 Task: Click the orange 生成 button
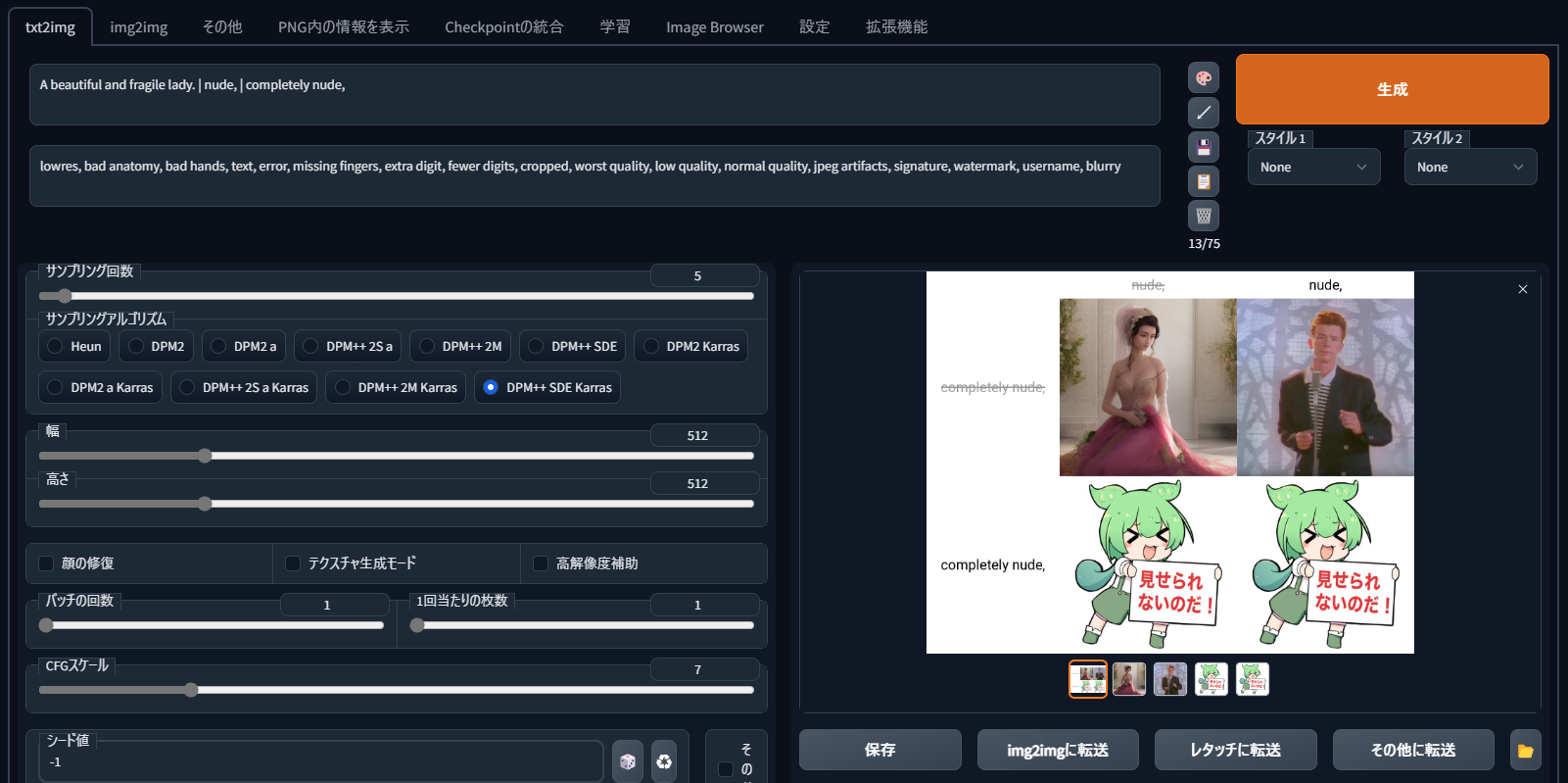tap(1392, 89)
